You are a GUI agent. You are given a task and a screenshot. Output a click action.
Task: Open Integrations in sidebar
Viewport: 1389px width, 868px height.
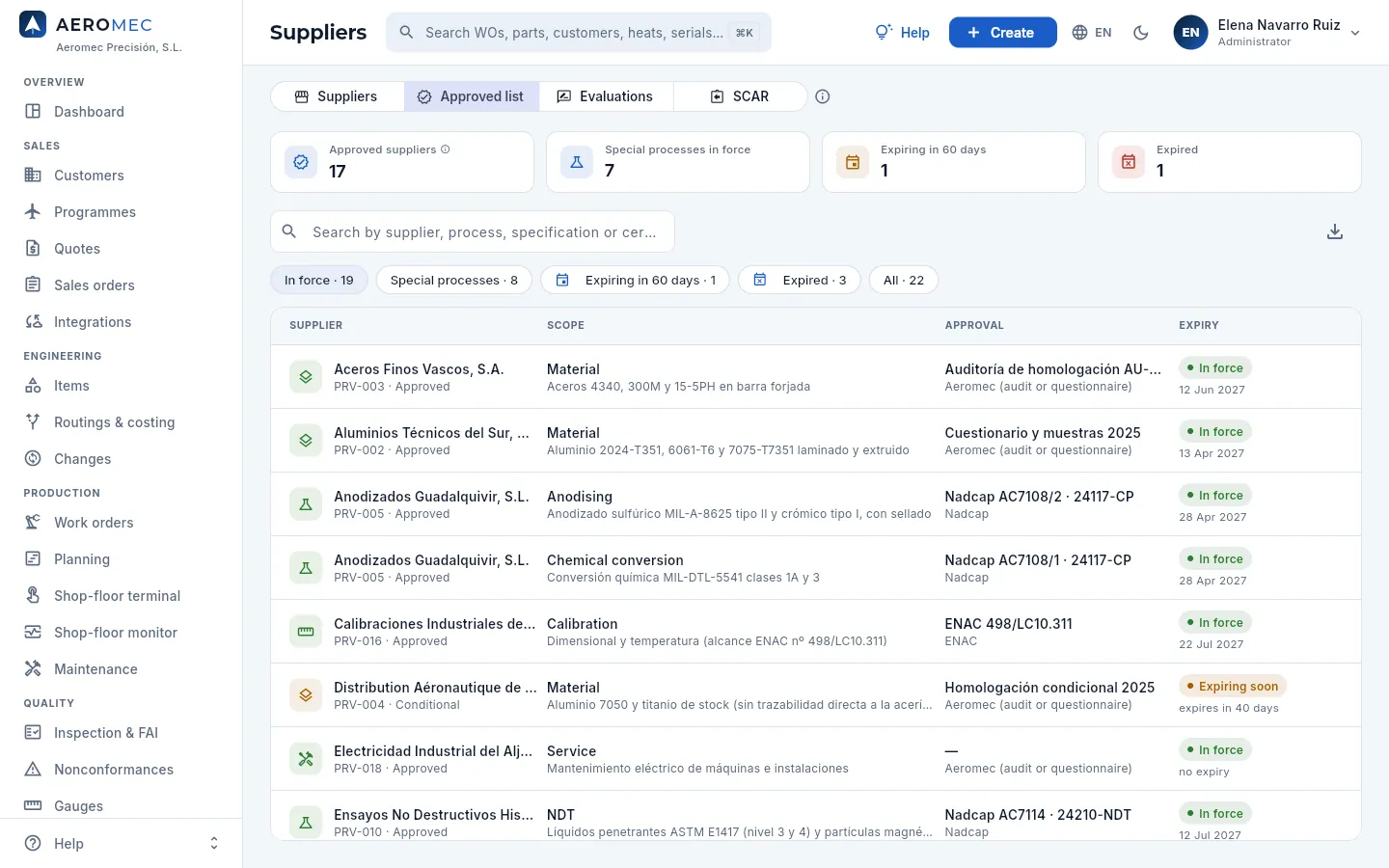(x=121, y=322)
